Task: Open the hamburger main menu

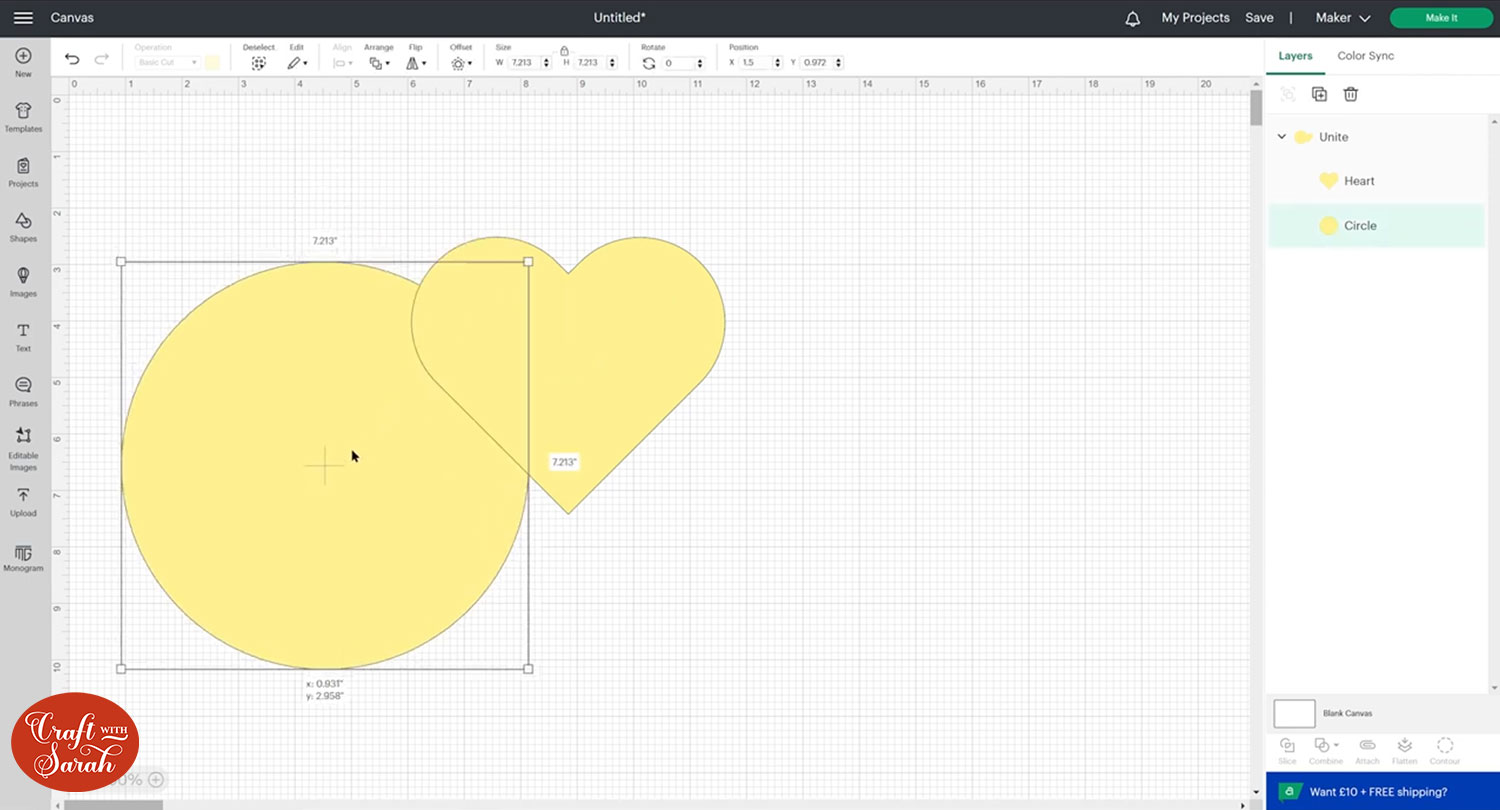Action: (23, 18)
